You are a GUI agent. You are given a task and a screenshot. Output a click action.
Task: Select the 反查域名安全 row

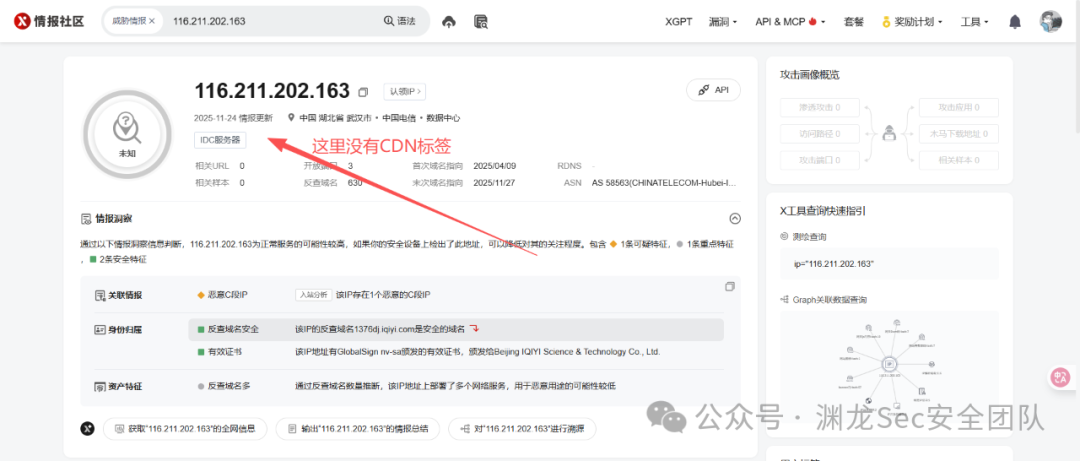click(x=455, y=329)
